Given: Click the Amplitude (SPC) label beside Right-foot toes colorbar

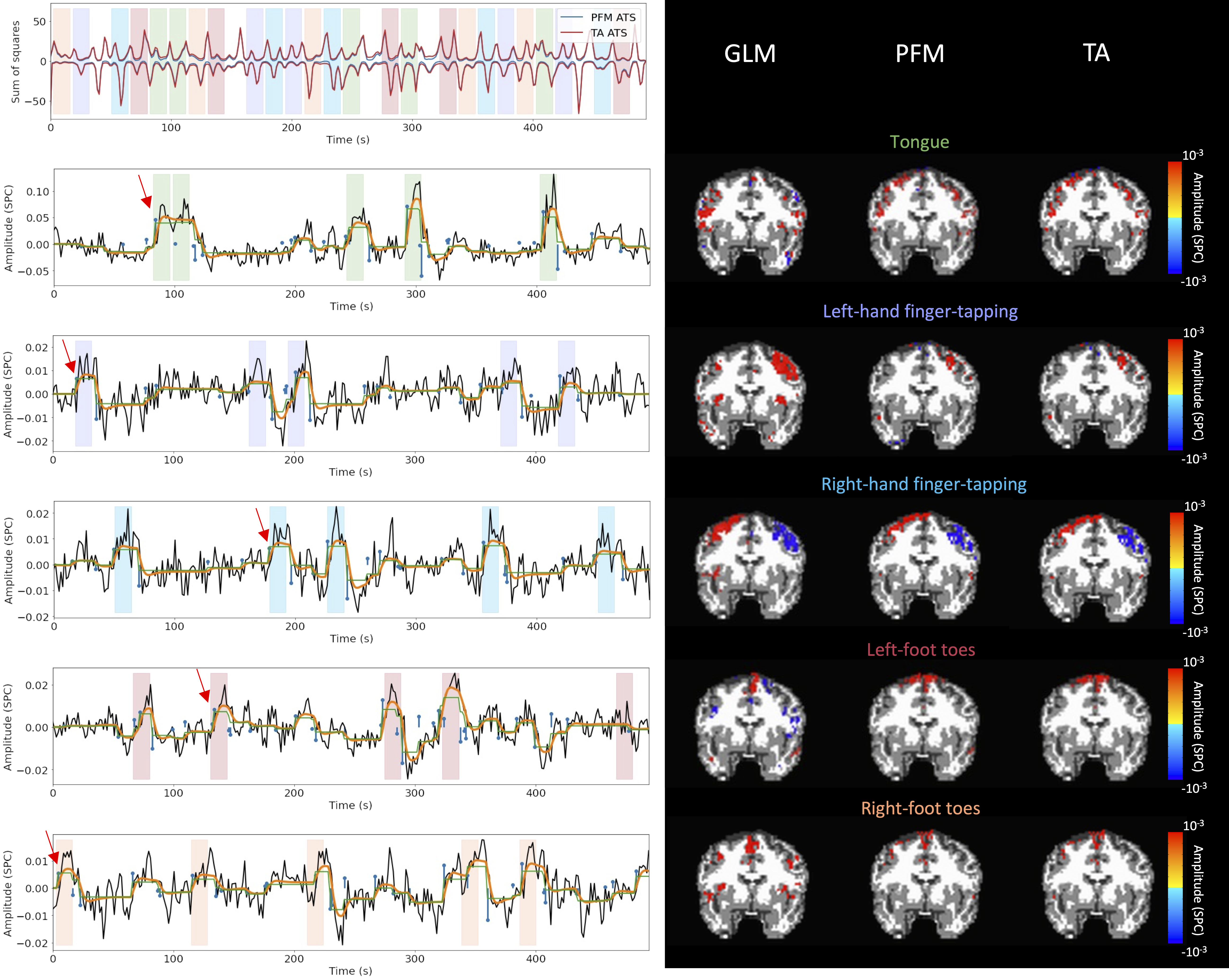Looking at the screenshot, I should (x=1198, y=890).
